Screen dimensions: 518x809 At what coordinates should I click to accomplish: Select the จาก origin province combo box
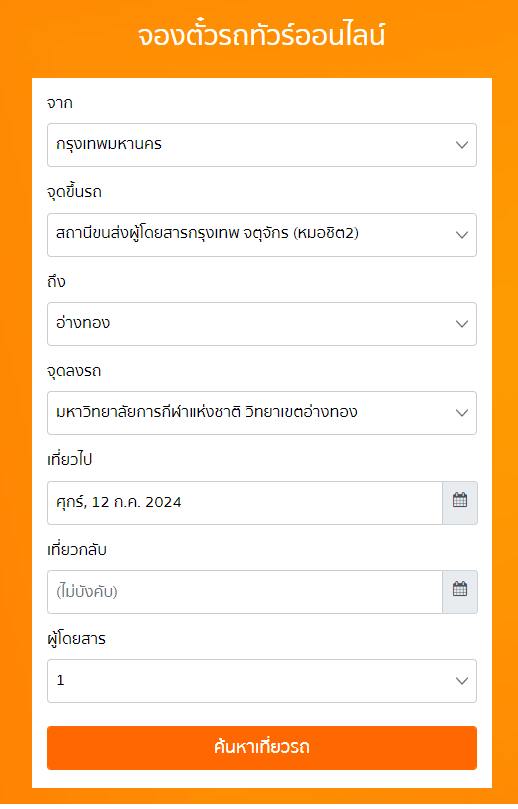pos(262,145)
